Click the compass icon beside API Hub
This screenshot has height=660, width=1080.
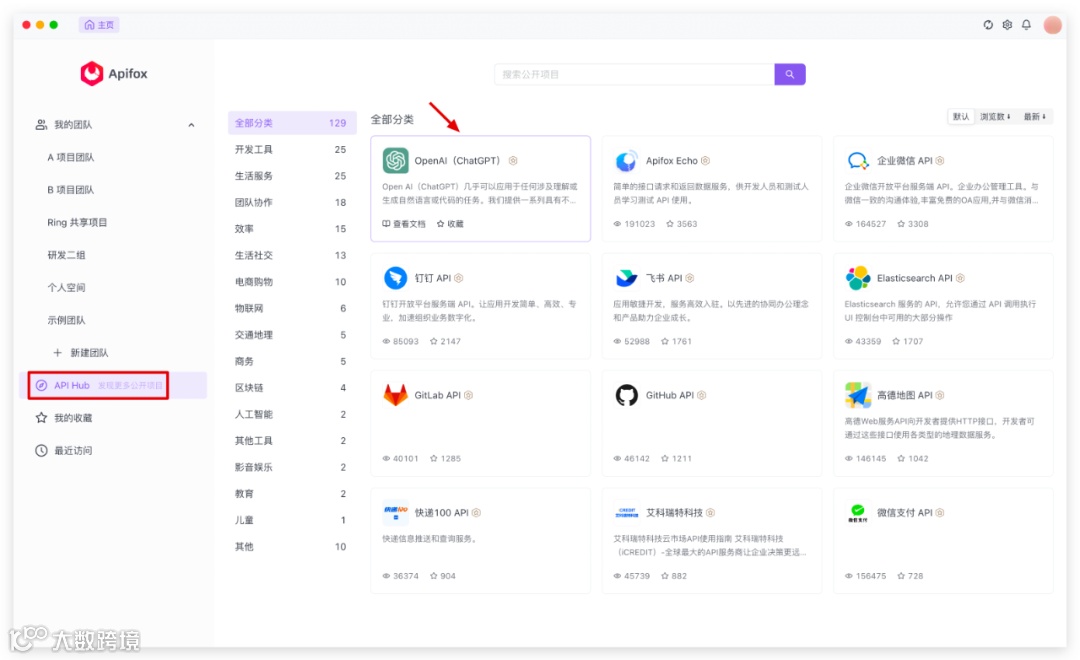click(x=41, y=385)
